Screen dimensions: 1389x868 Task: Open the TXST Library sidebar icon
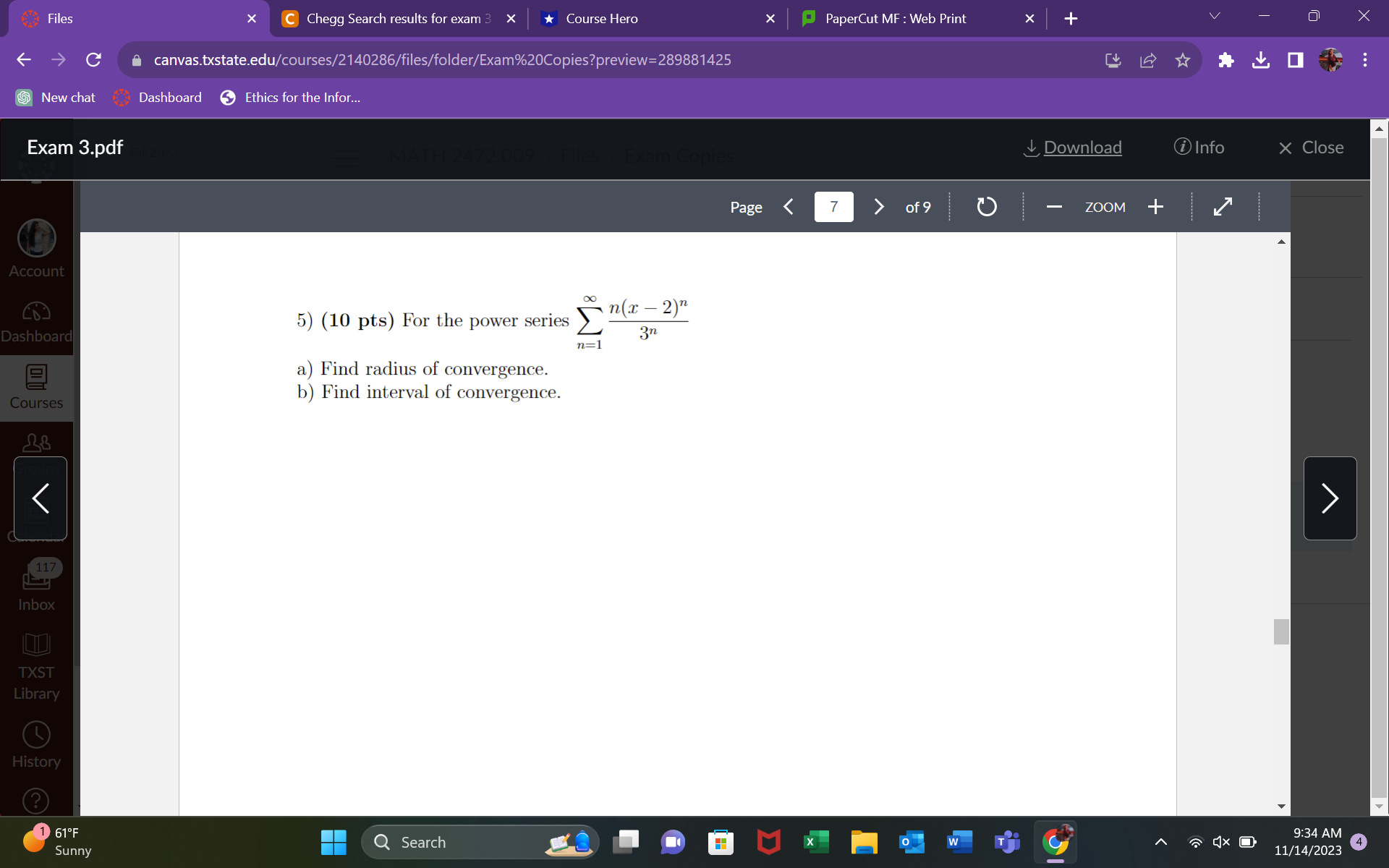click(x=36, y=665)
